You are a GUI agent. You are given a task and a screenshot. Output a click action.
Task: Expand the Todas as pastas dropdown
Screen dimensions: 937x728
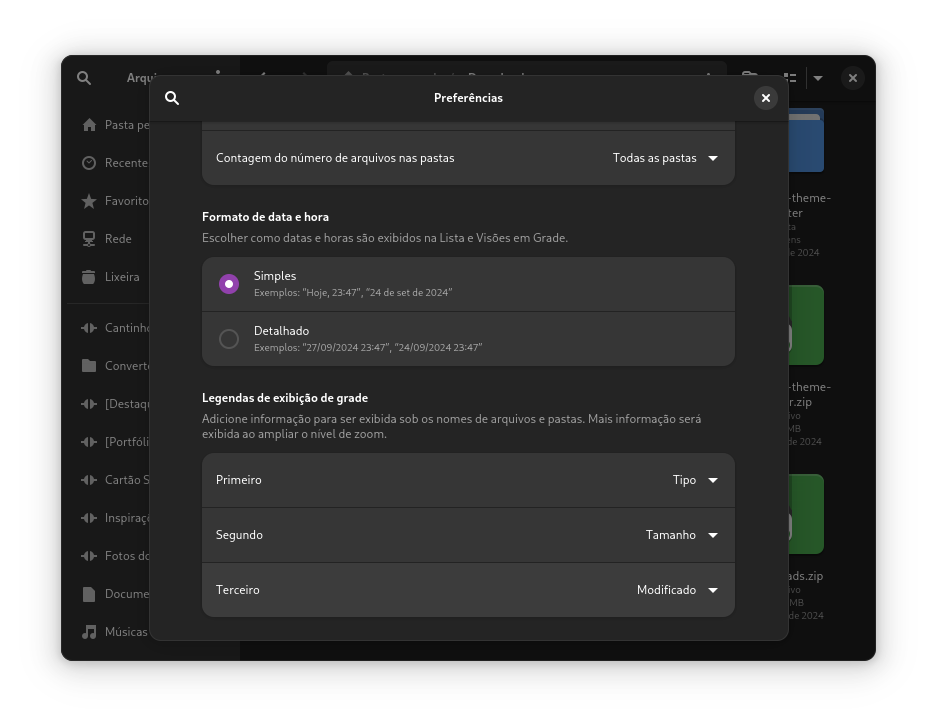coord(665,158)
